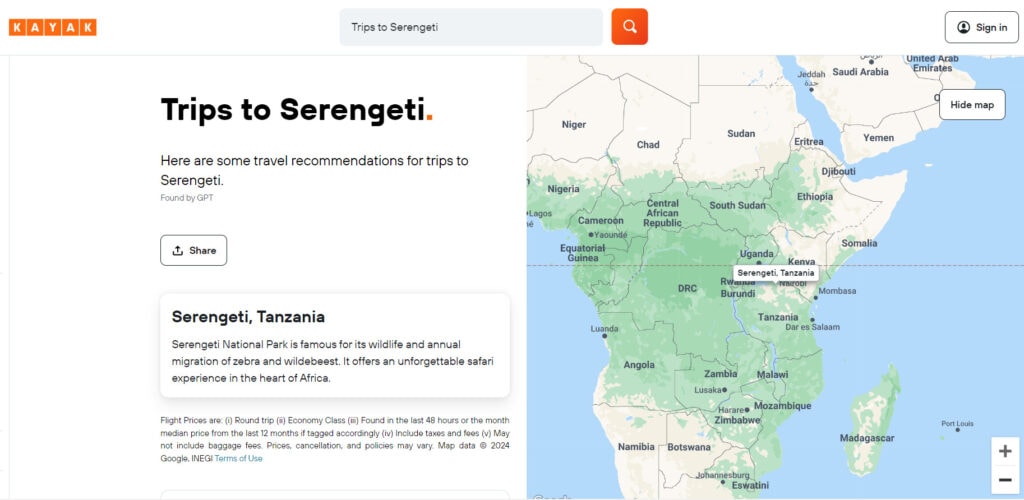The height and width of the screenshot is (500, 1024).
Task: Click the orange search magnifier button
Action: 630,27
